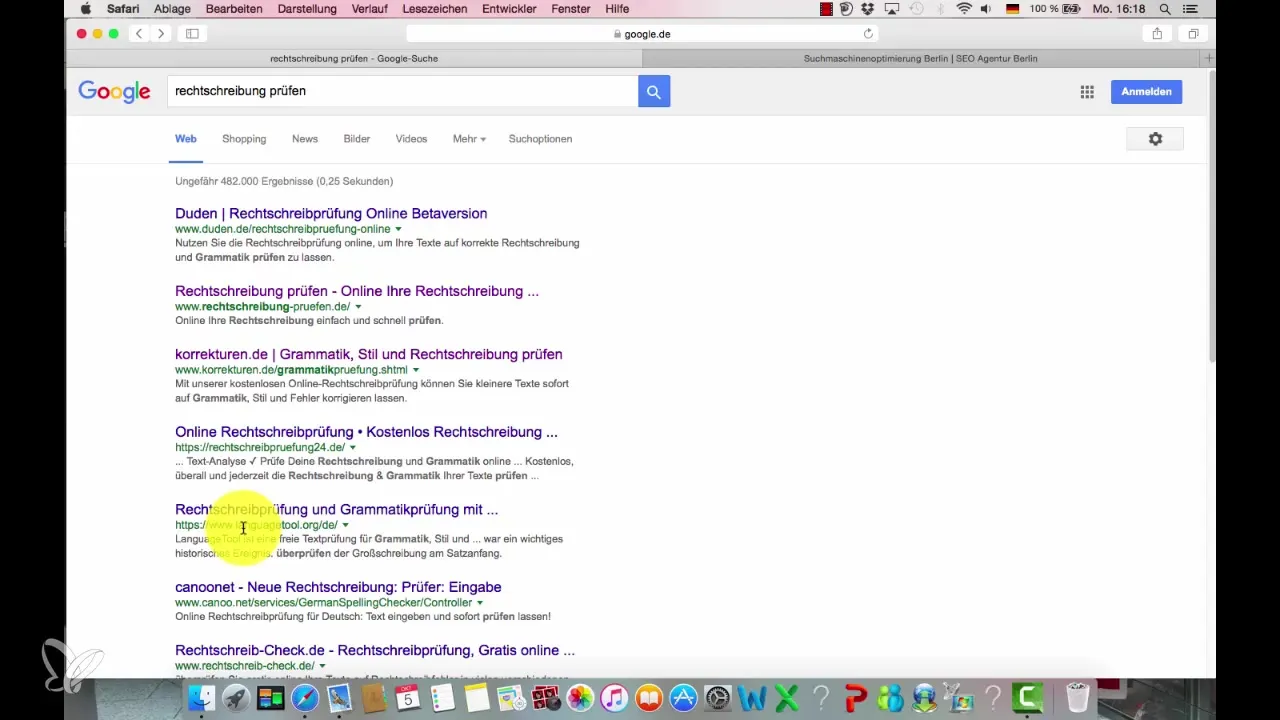Open a new tab with plus button
The image size is (1280, 720).
pyautogui.click(x=1208, y=58)
